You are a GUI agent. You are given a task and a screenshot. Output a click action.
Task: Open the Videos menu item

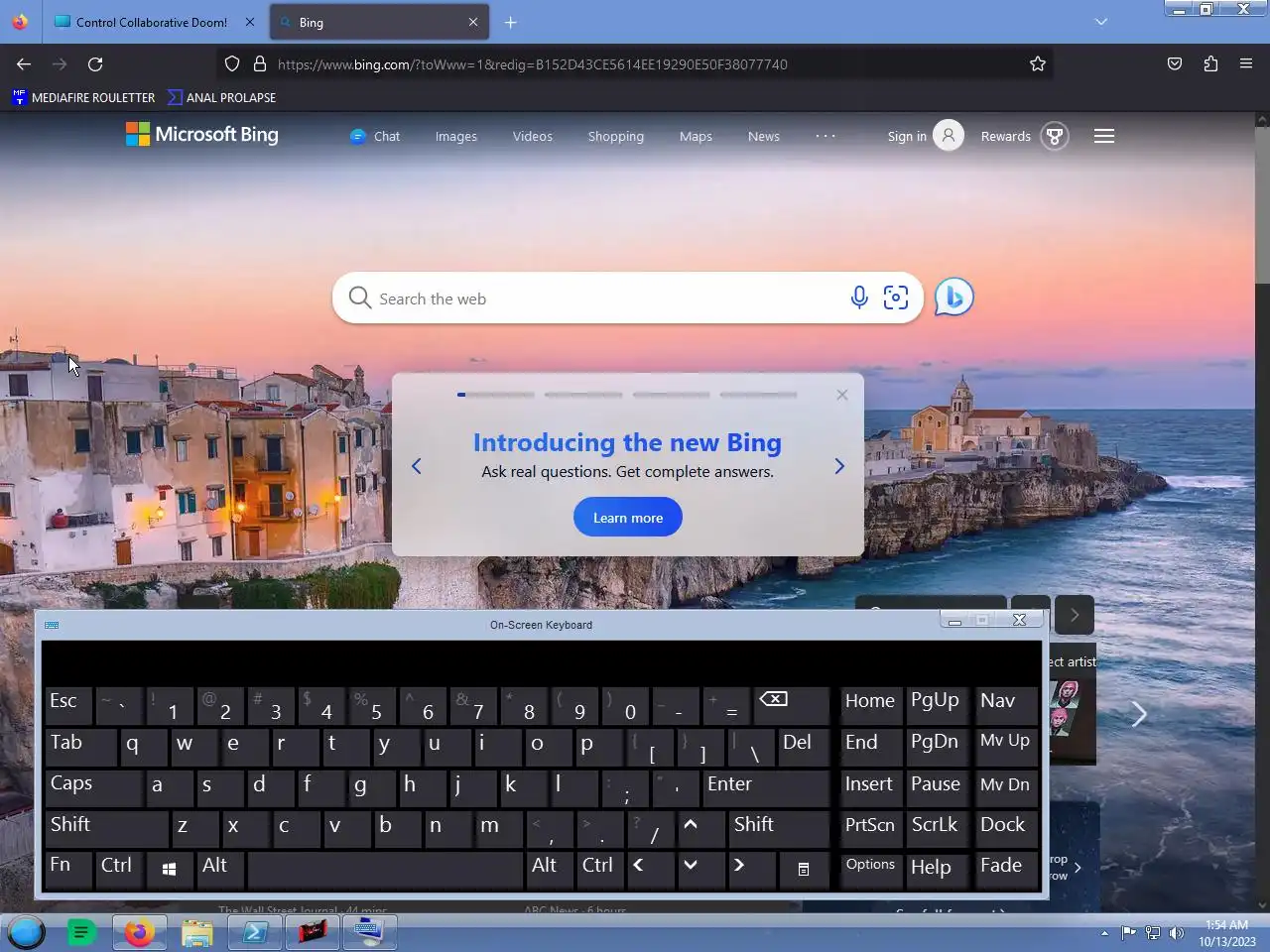[533, 136]
